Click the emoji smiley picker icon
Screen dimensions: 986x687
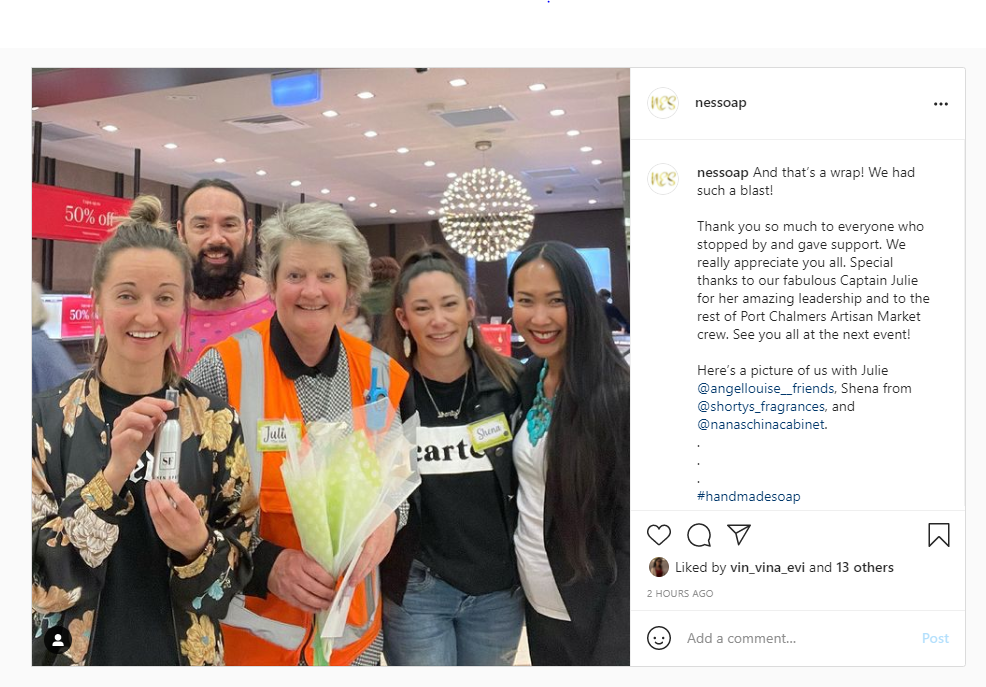(658, 638)
